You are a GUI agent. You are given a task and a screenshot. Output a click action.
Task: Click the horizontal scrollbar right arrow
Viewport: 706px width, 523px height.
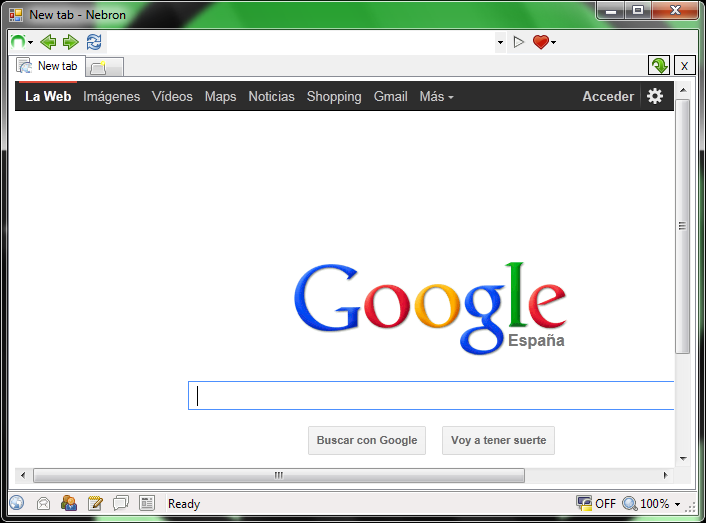[x=665, y=475]
